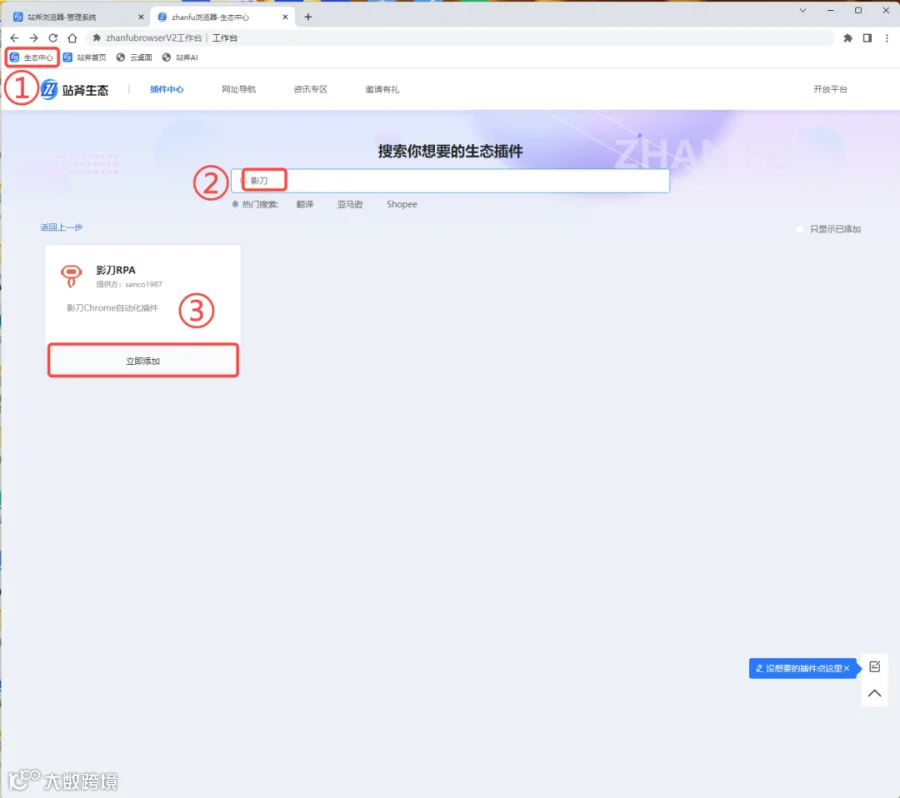This screenshot has height=798, width=900.
Task: Focus the plugin search input field
Action: 450,180
